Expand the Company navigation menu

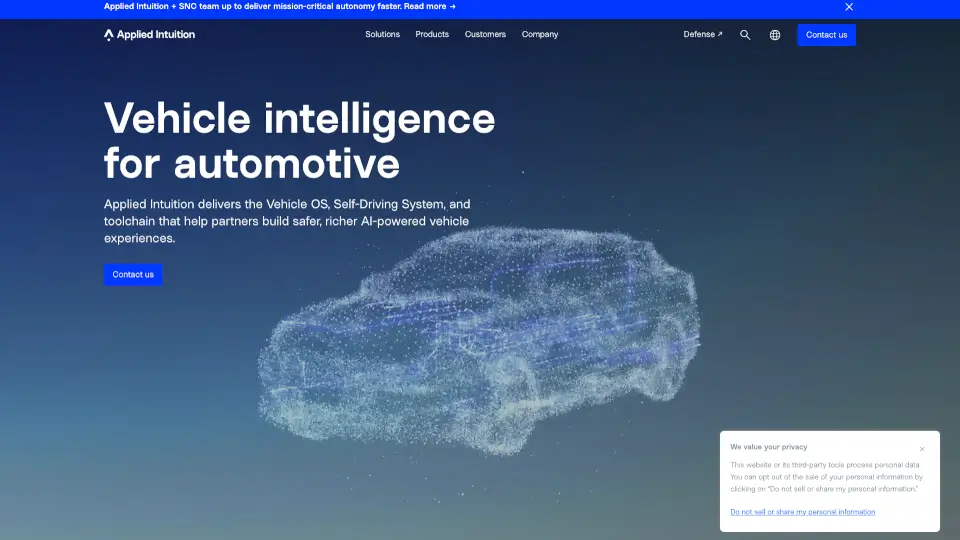tap(540, 35)
